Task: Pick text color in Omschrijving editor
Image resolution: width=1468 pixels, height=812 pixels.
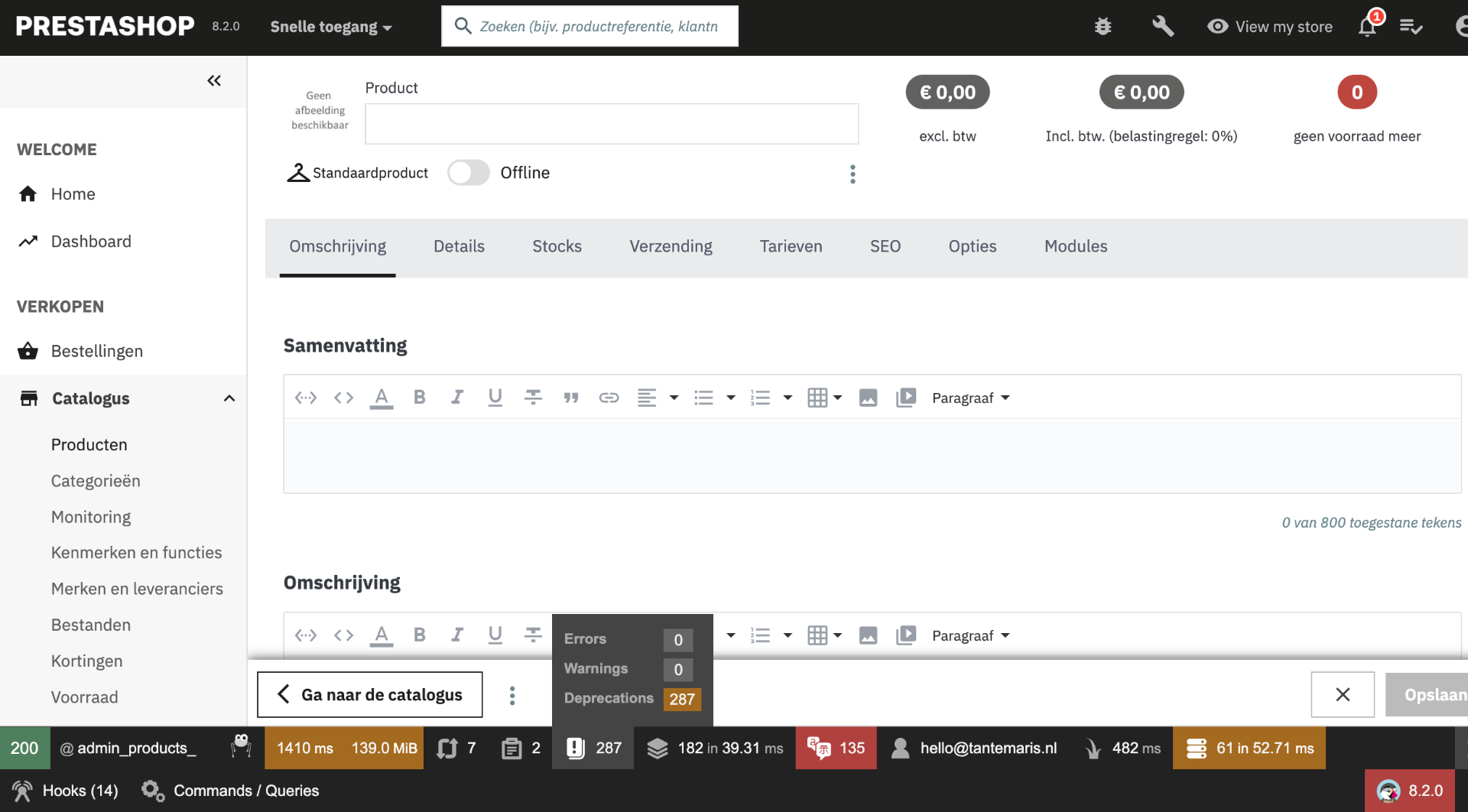Action: (x=382, y=635)
